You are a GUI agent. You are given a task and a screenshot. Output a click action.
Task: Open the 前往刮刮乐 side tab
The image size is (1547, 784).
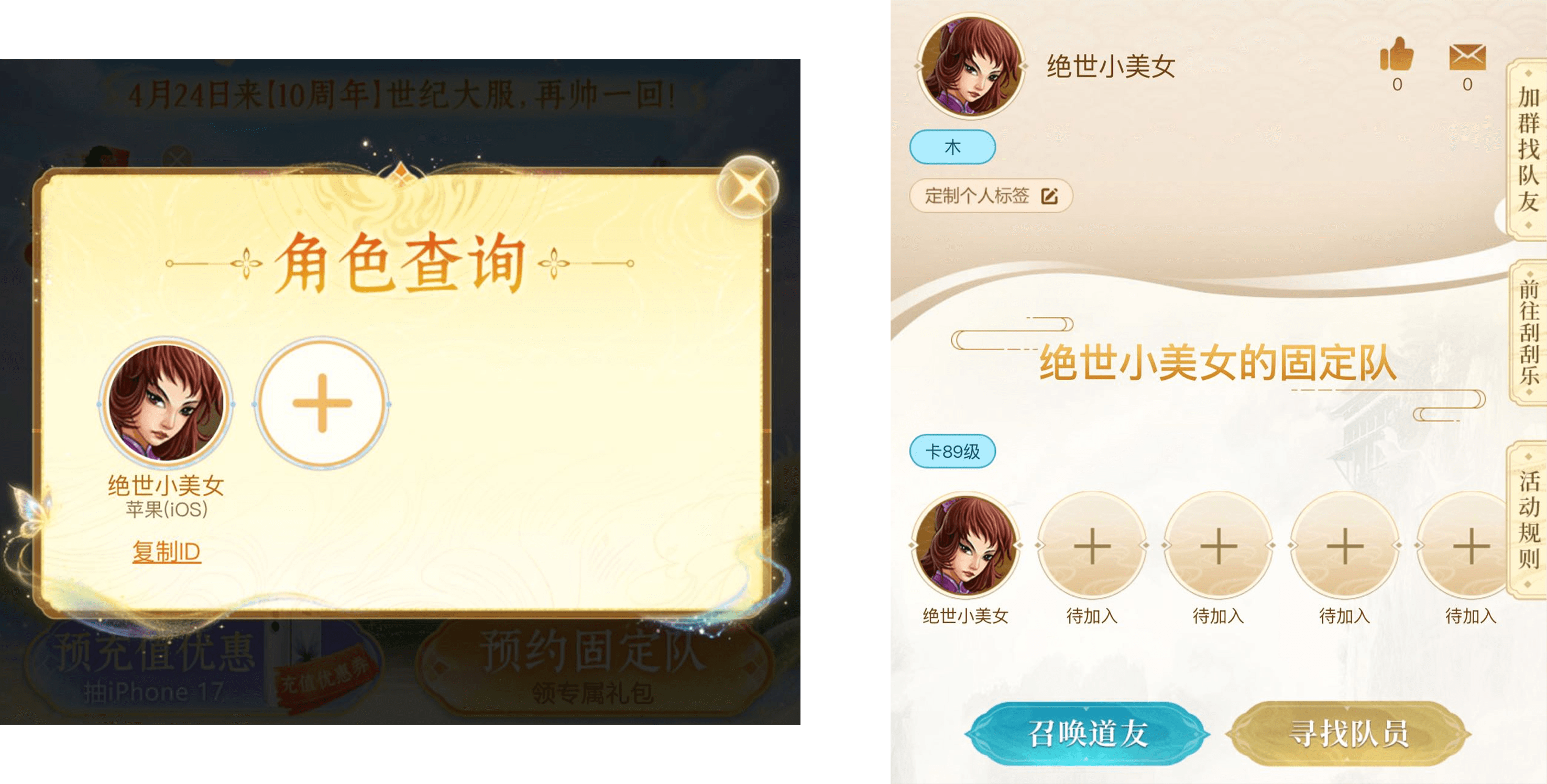point(1528,333)
